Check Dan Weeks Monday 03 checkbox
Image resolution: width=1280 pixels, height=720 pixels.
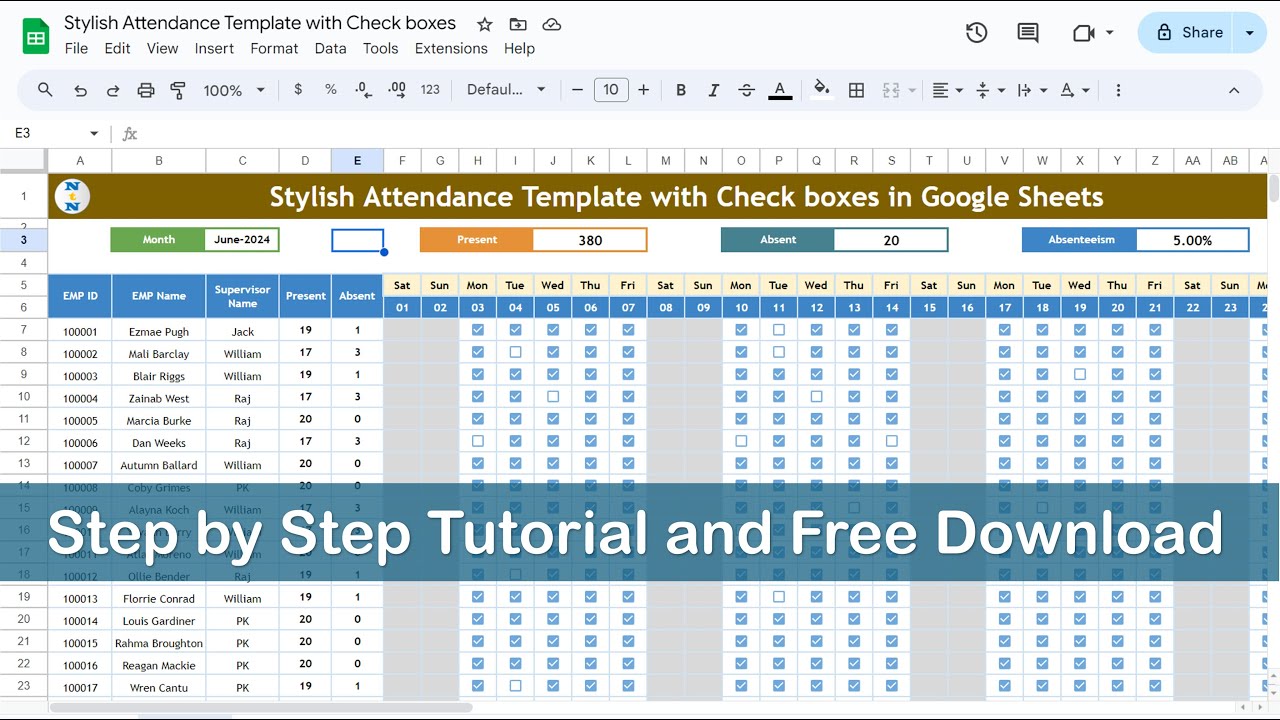(x=478, y=441)
